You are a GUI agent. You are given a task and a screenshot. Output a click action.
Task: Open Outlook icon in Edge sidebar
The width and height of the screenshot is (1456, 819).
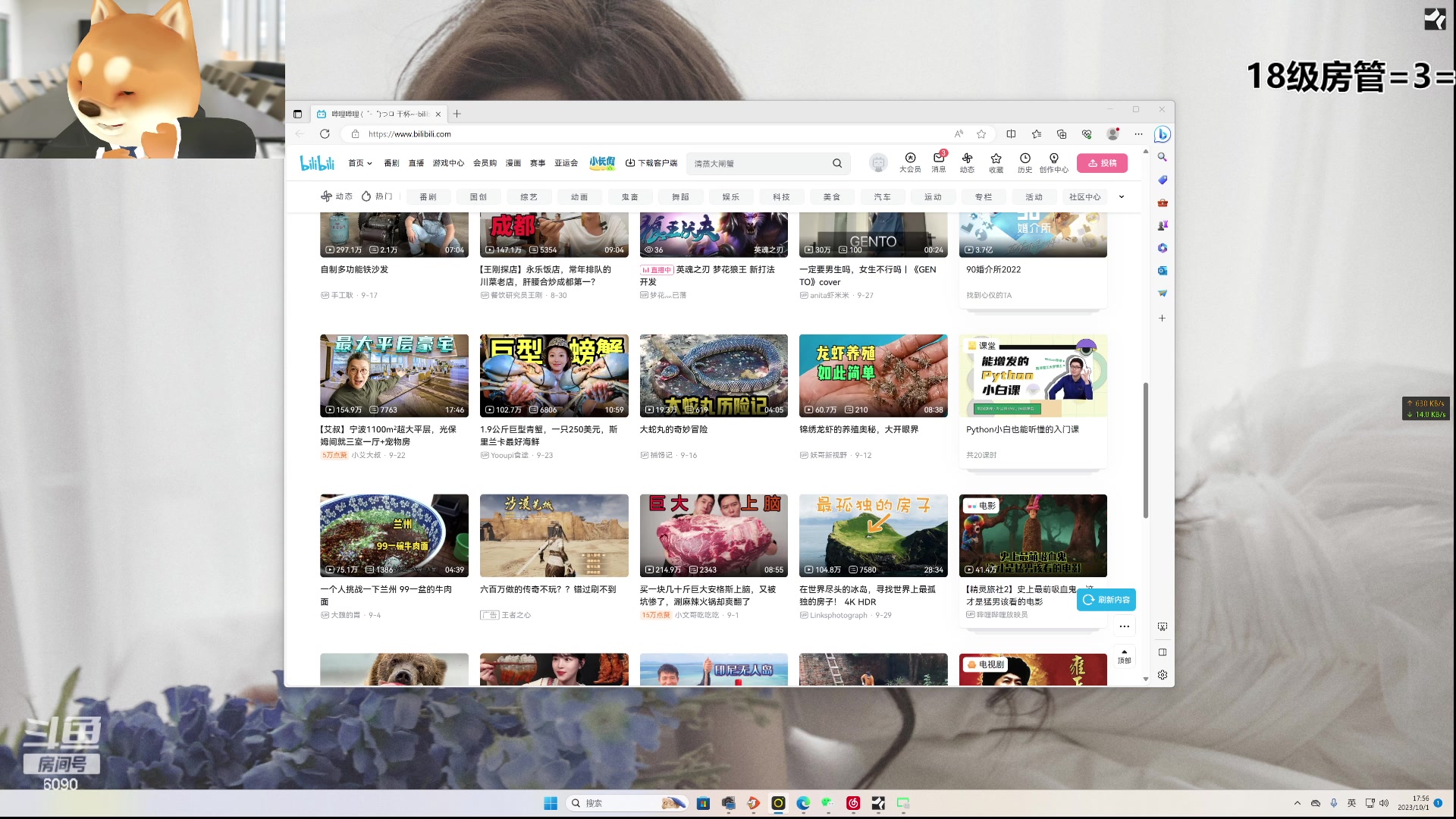(x=1162, y=271)
